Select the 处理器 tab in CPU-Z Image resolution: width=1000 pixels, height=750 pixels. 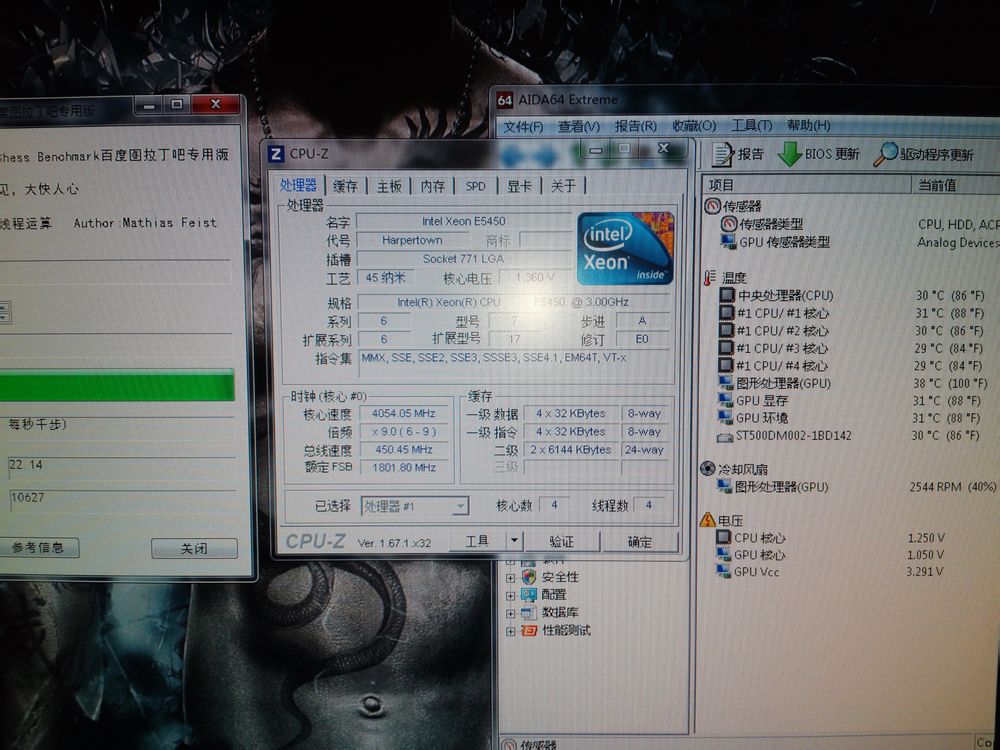pos(298,185)
